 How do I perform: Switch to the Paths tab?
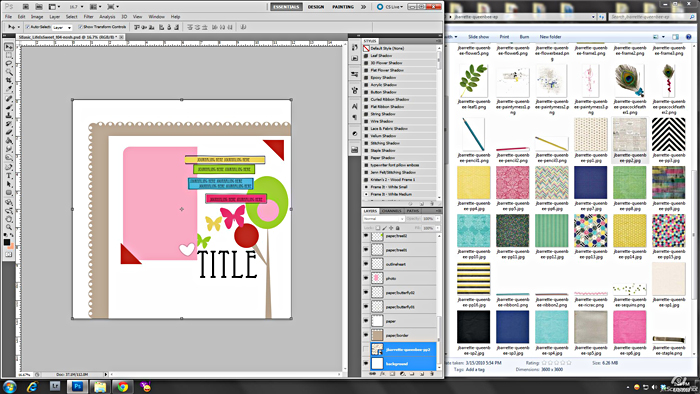pyautogui.click(x=412, y=211)
